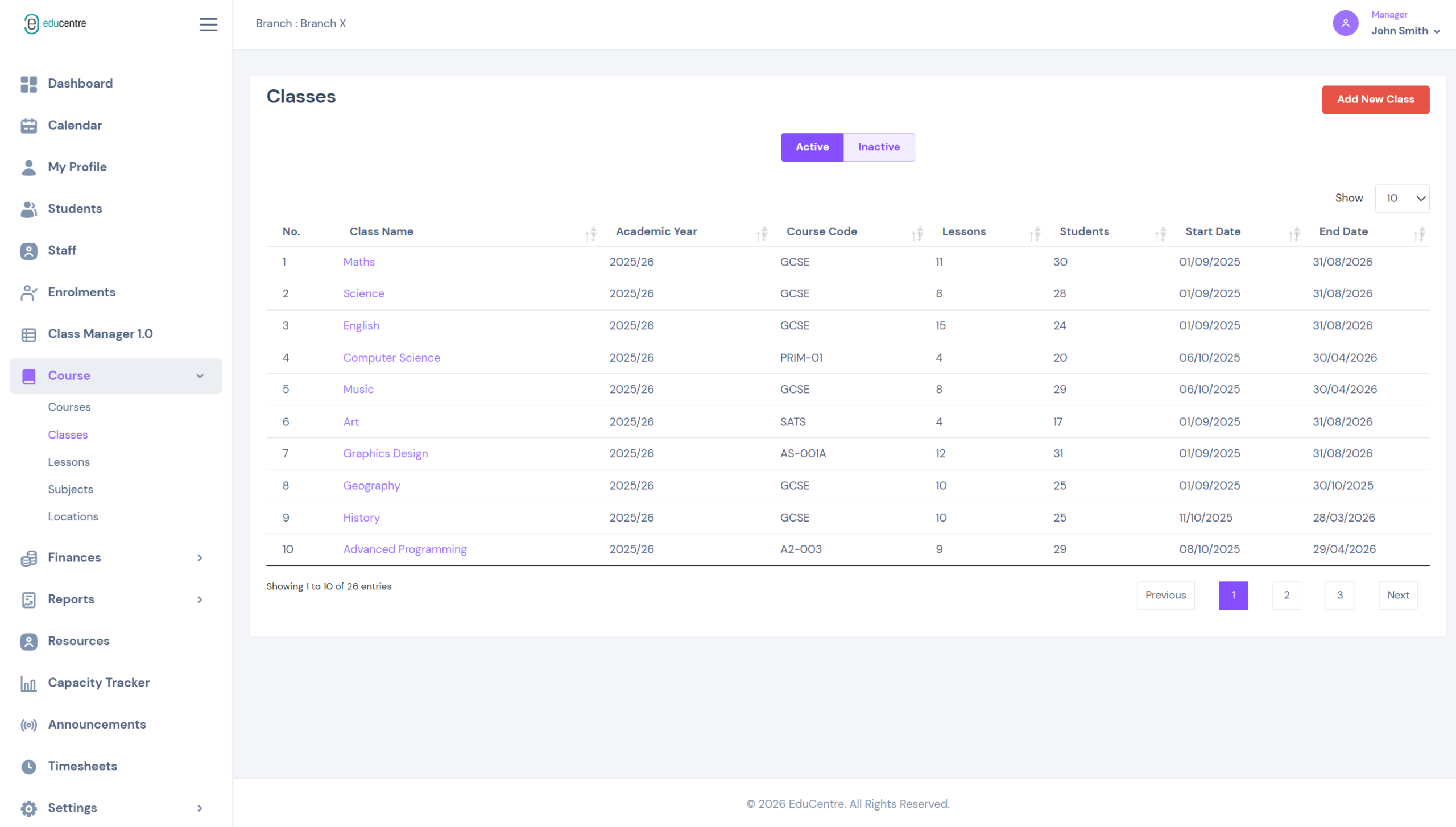Open John Smith account dropdown
Screen dimensions: 1456x827
coord(1405,31)
